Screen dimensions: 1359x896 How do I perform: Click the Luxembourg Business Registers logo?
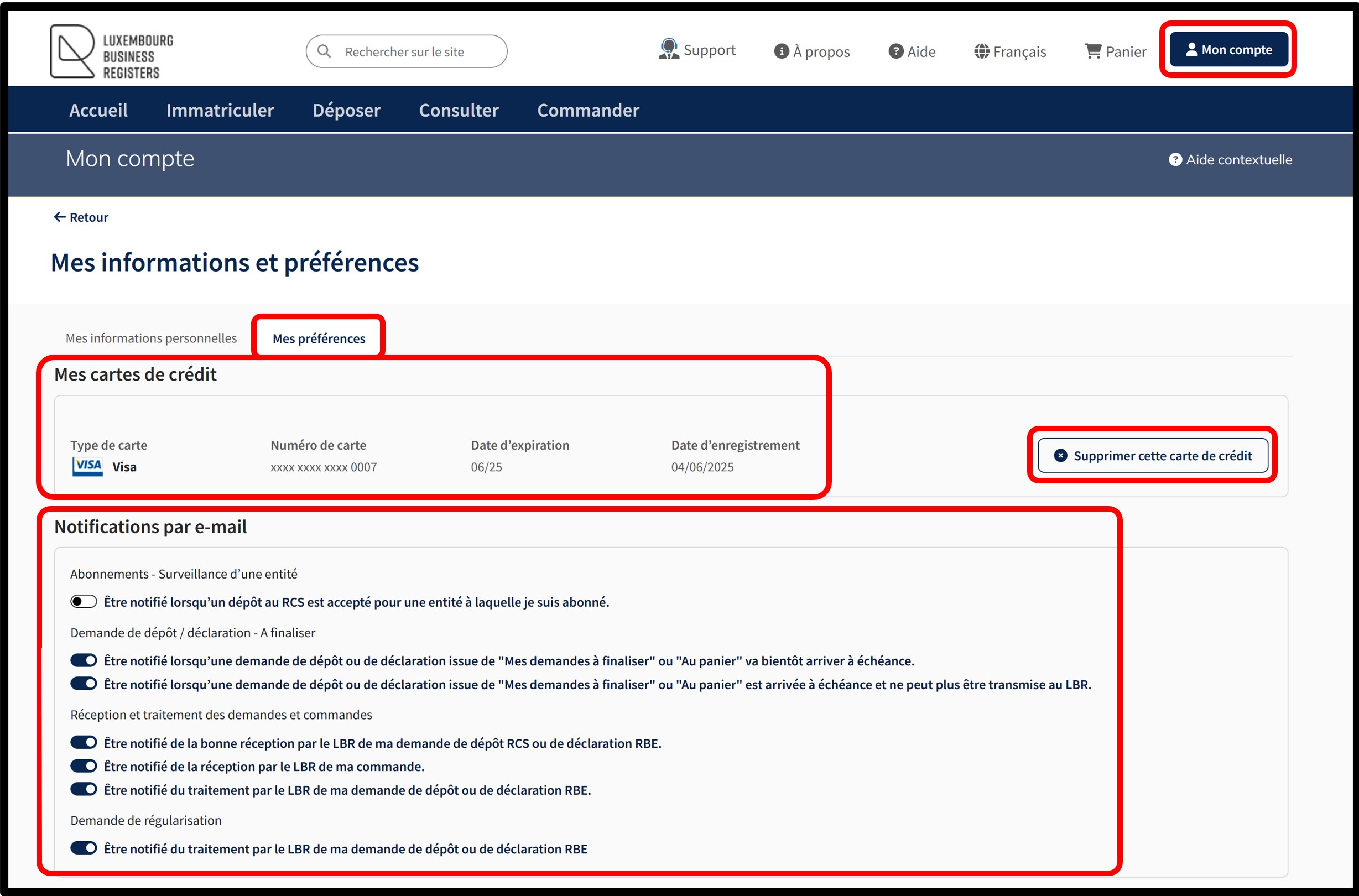111,52
